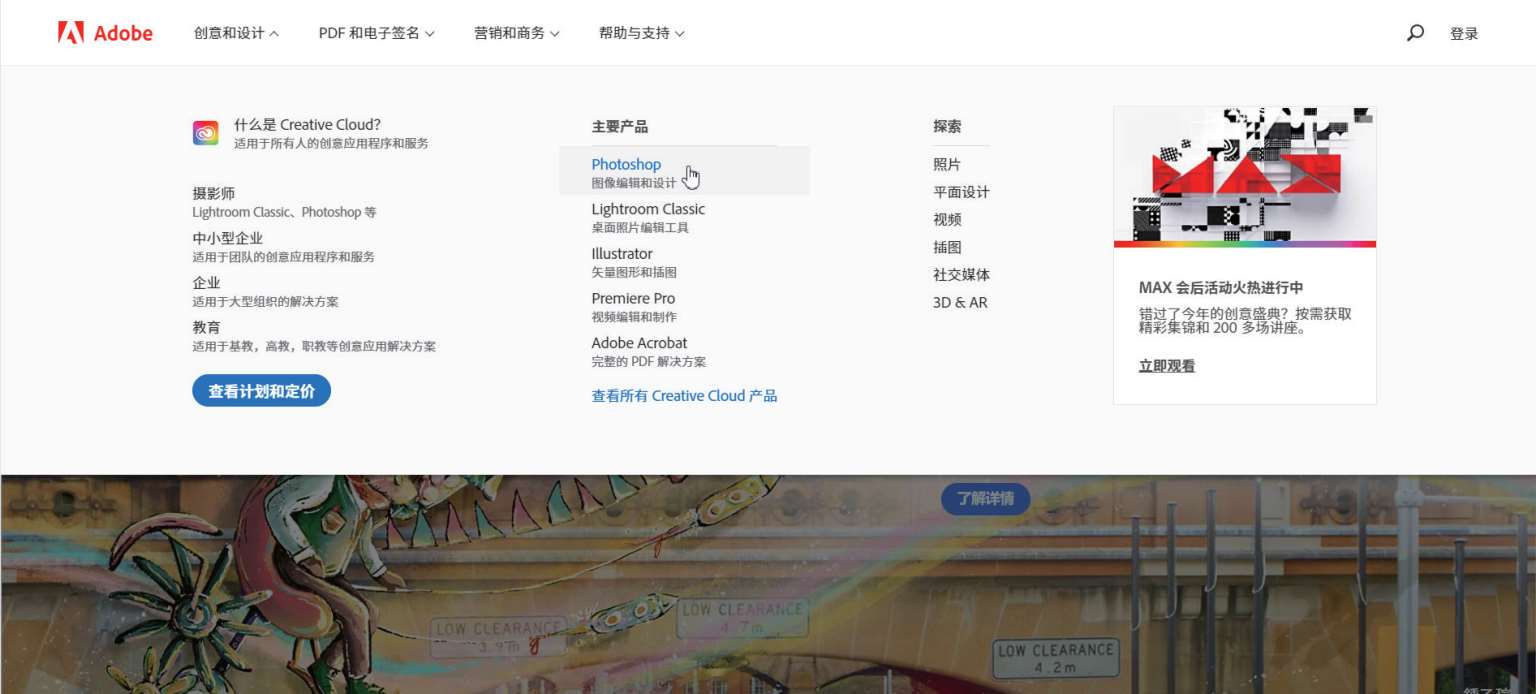
Task: Open 什么是 Creative Cloud? link
Action: tap(307, 125)
